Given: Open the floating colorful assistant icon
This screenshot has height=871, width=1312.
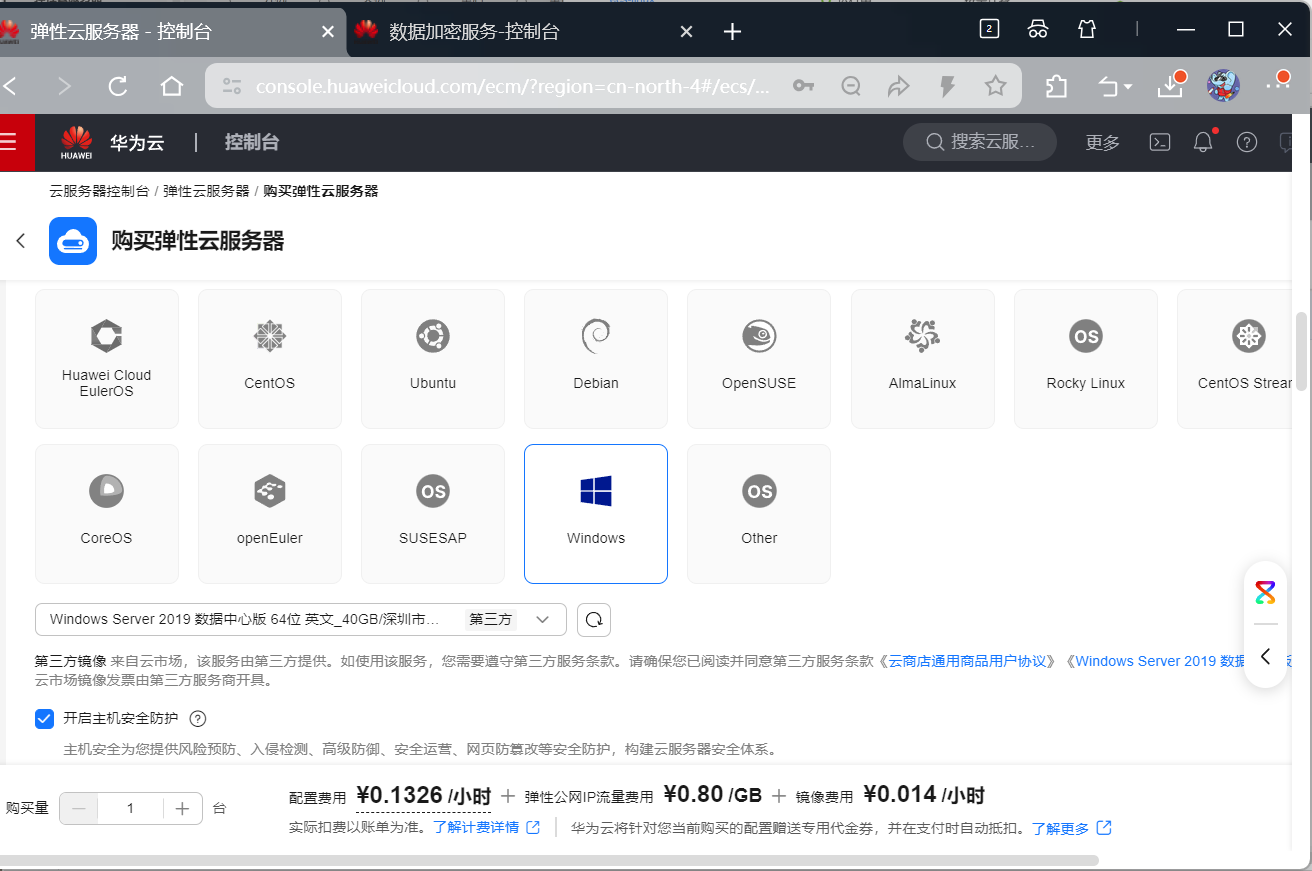Looking at the screenshot, I should coord(1265,593).
